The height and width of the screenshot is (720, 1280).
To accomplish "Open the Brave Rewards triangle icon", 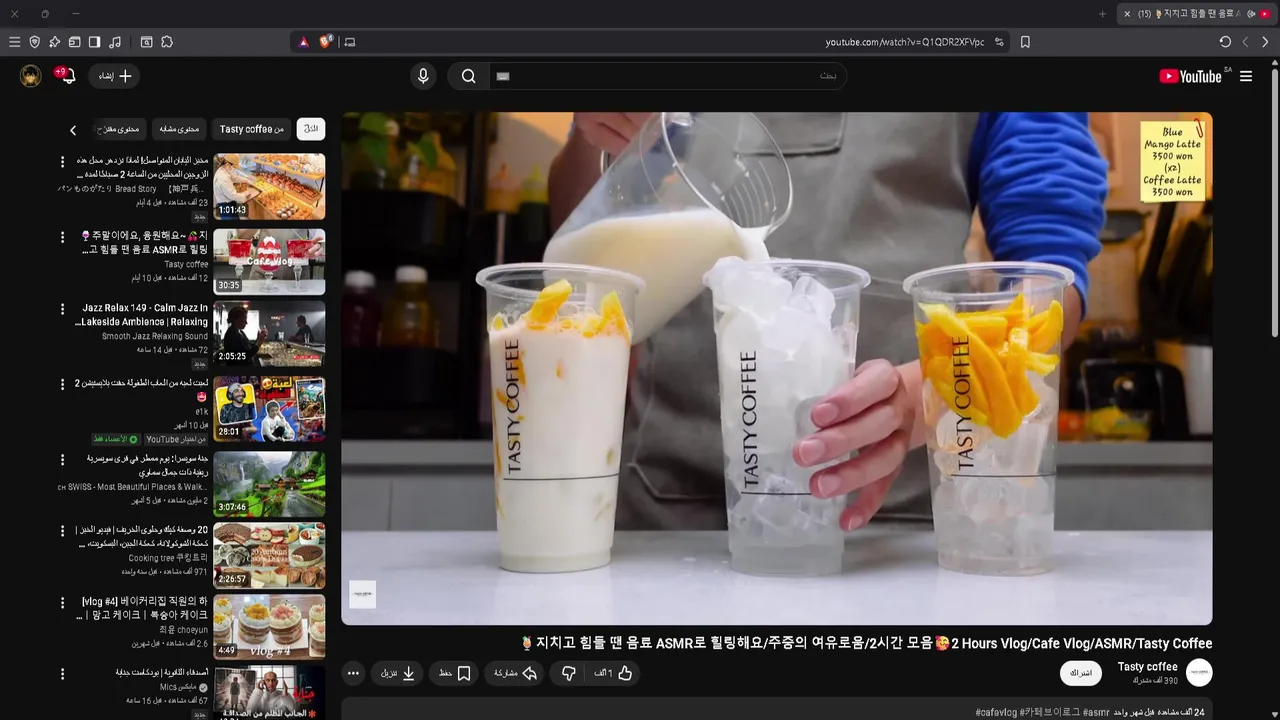I will pyautogui.click(x=304, y=42).
